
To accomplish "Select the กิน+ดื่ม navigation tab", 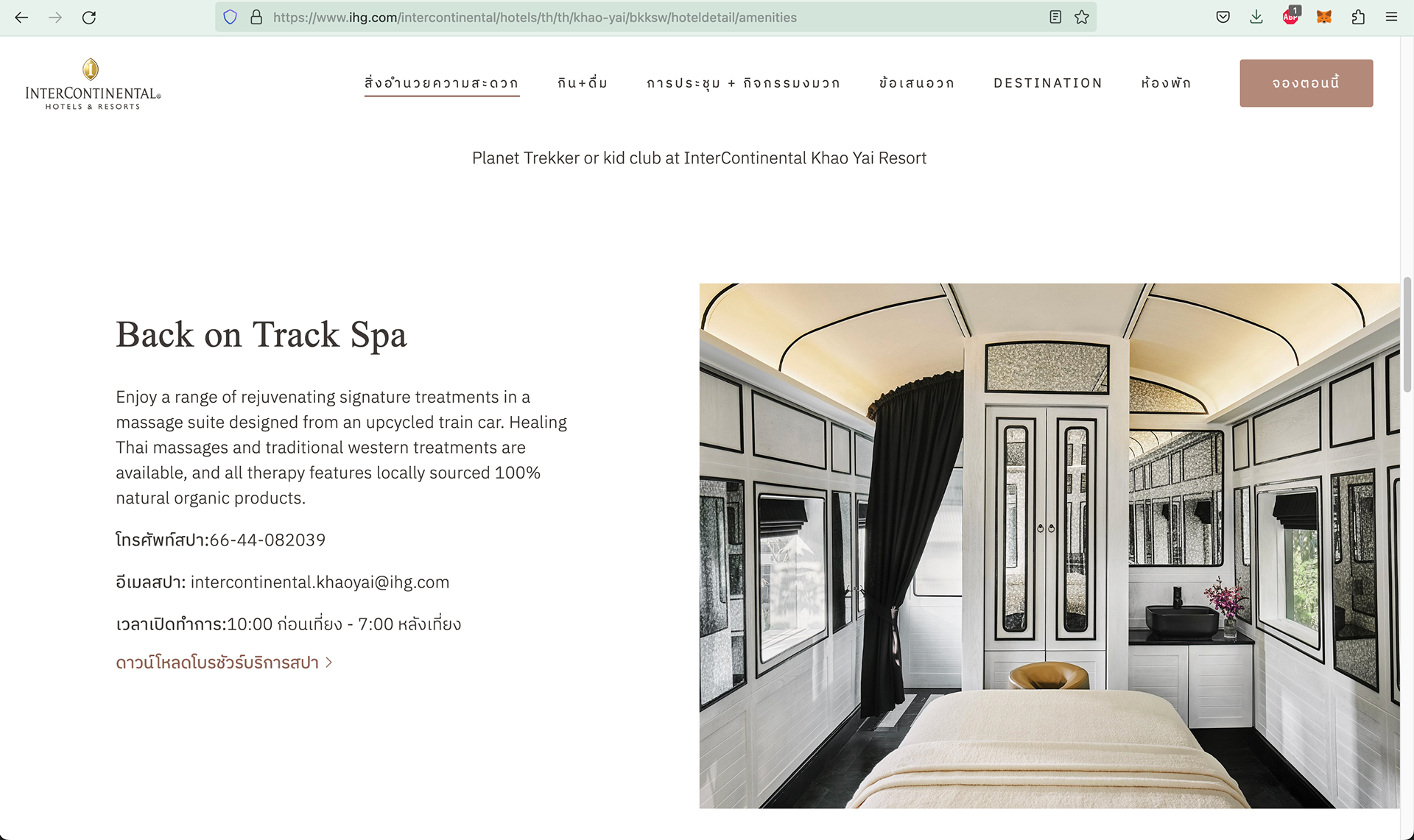I will 583,83.
